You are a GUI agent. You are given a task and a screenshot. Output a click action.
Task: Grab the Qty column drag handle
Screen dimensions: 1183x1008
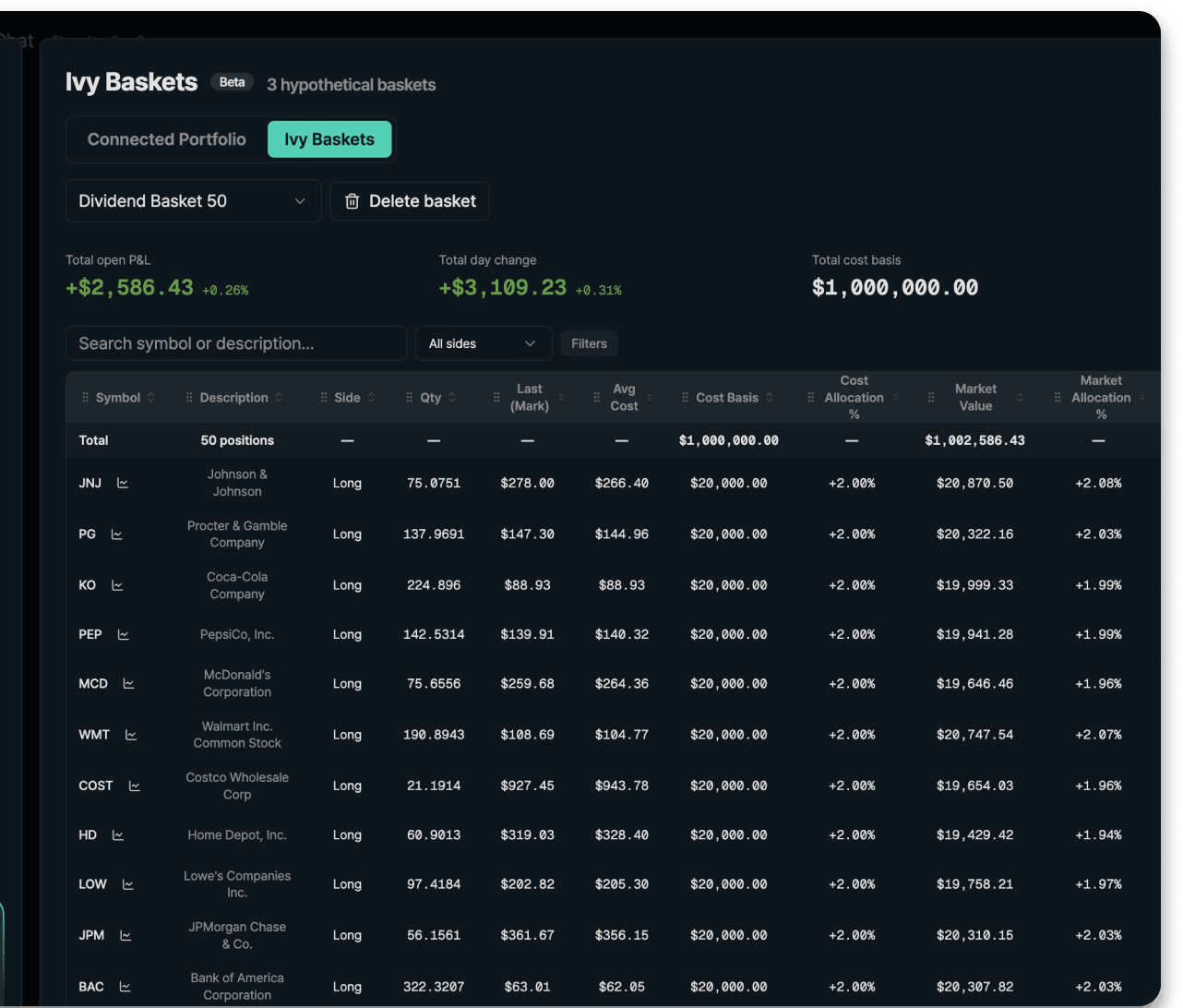coord(410,398)
